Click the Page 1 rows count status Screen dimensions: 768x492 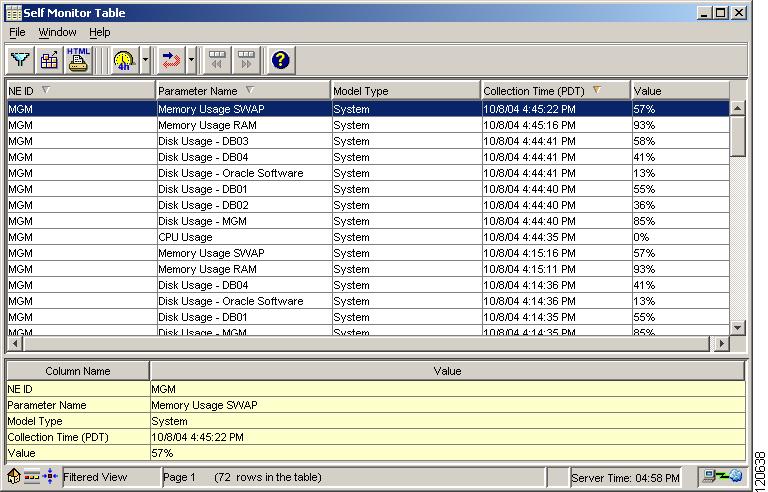point(354,477)
